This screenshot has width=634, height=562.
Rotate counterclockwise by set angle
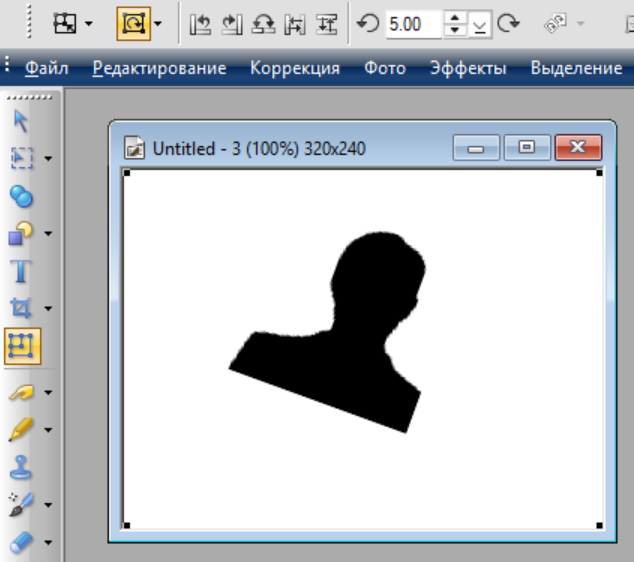tap(368, 23)
